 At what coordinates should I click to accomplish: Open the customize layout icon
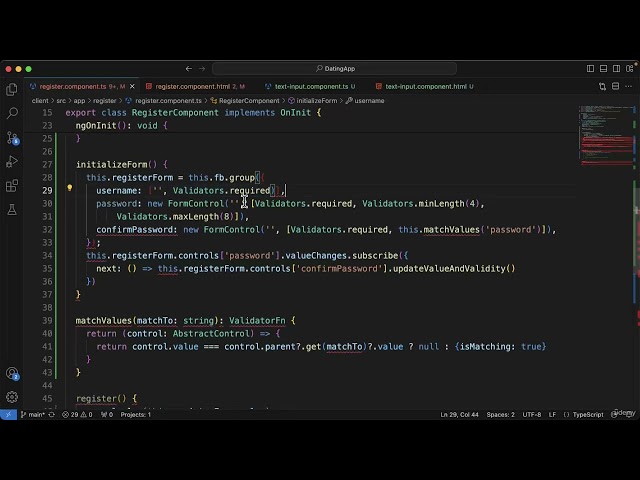(x=630, y=69)
